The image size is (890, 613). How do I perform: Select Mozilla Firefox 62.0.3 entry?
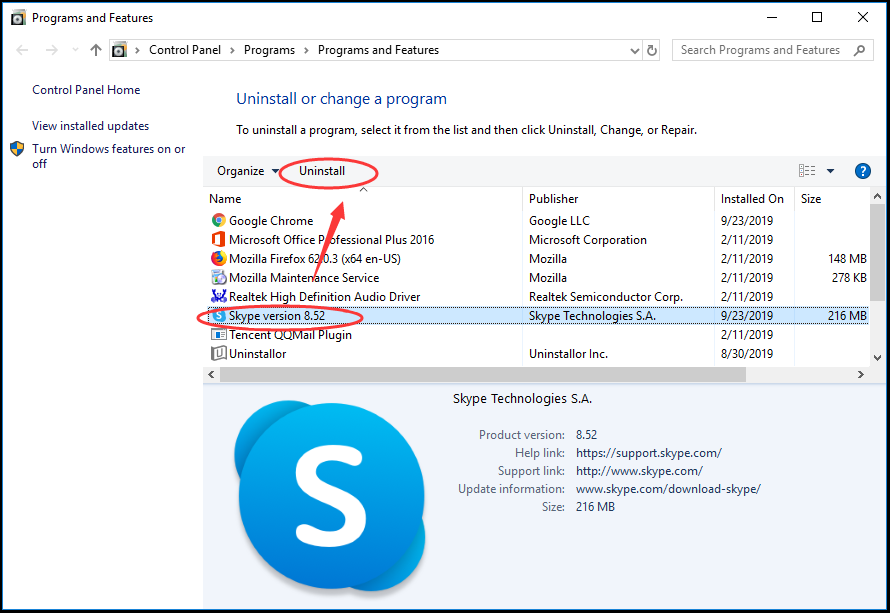pyautogui.click(x=538, y=258)
